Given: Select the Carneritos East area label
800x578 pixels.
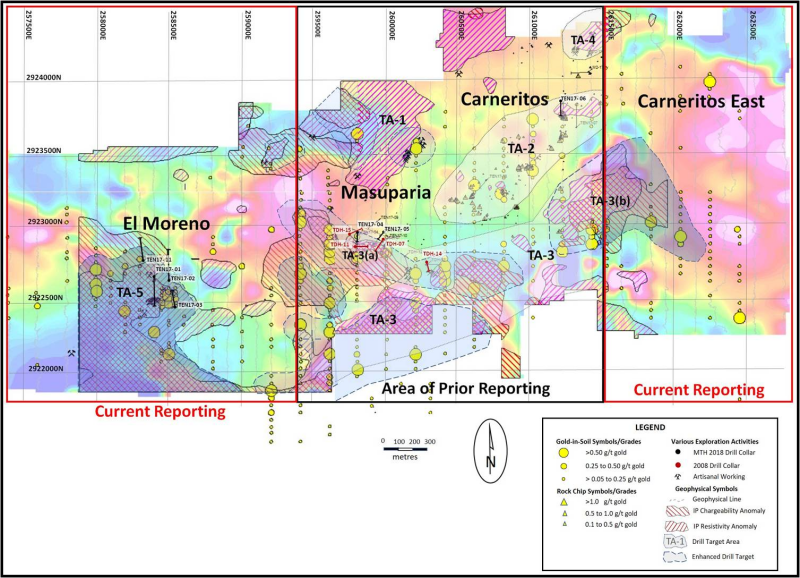Looking at the screenshot, I should [700, 102].
